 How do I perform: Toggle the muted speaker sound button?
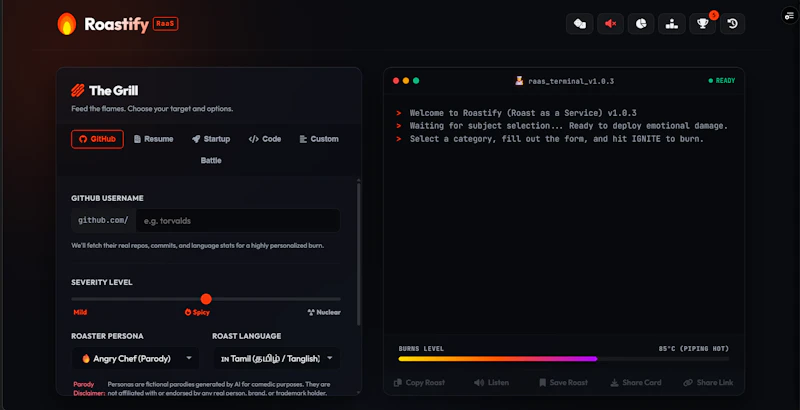click(x=610, y=23)
